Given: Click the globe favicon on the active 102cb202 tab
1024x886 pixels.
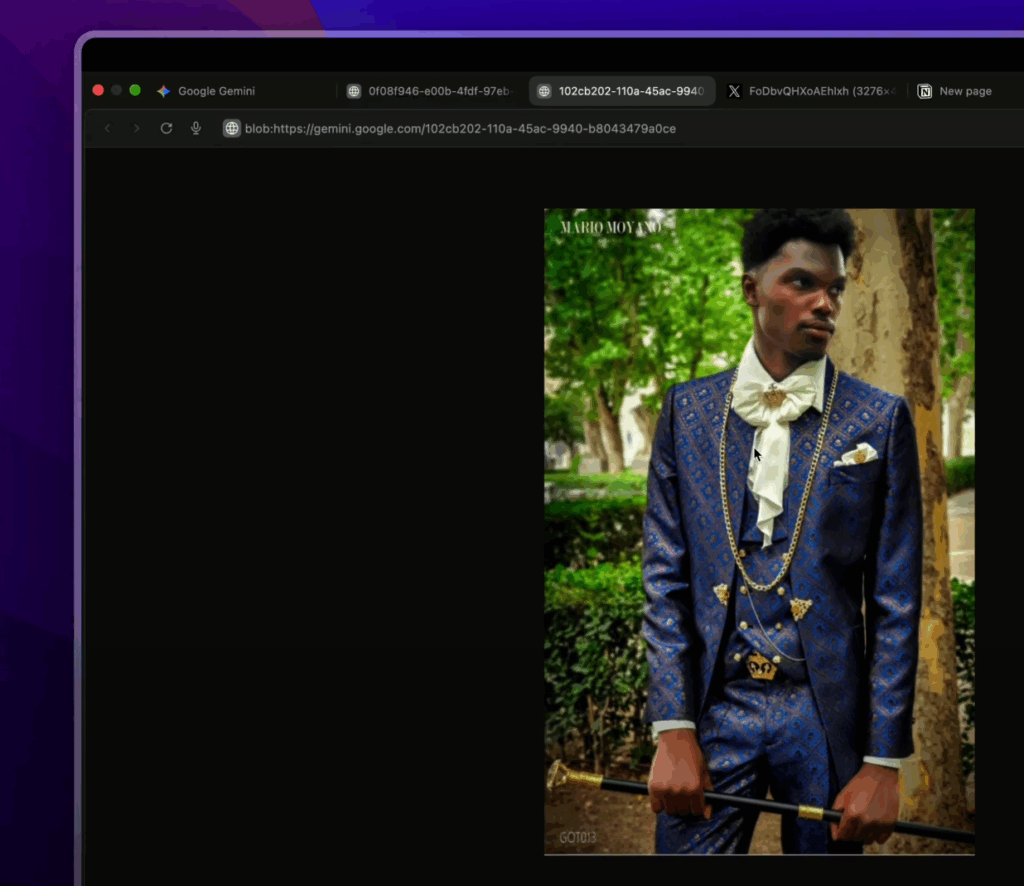Looking at the screenshot, I should [x=544, y=91].
